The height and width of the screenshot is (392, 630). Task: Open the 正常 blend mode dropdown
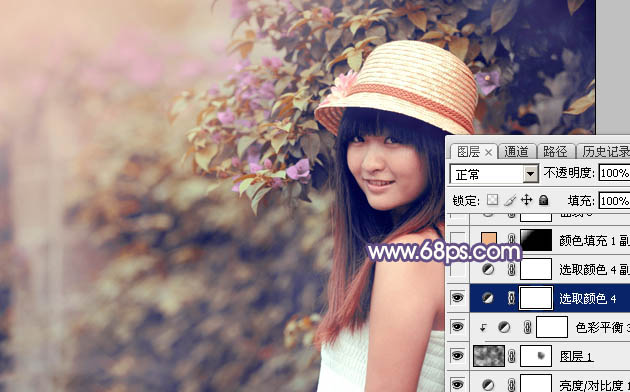494,174
